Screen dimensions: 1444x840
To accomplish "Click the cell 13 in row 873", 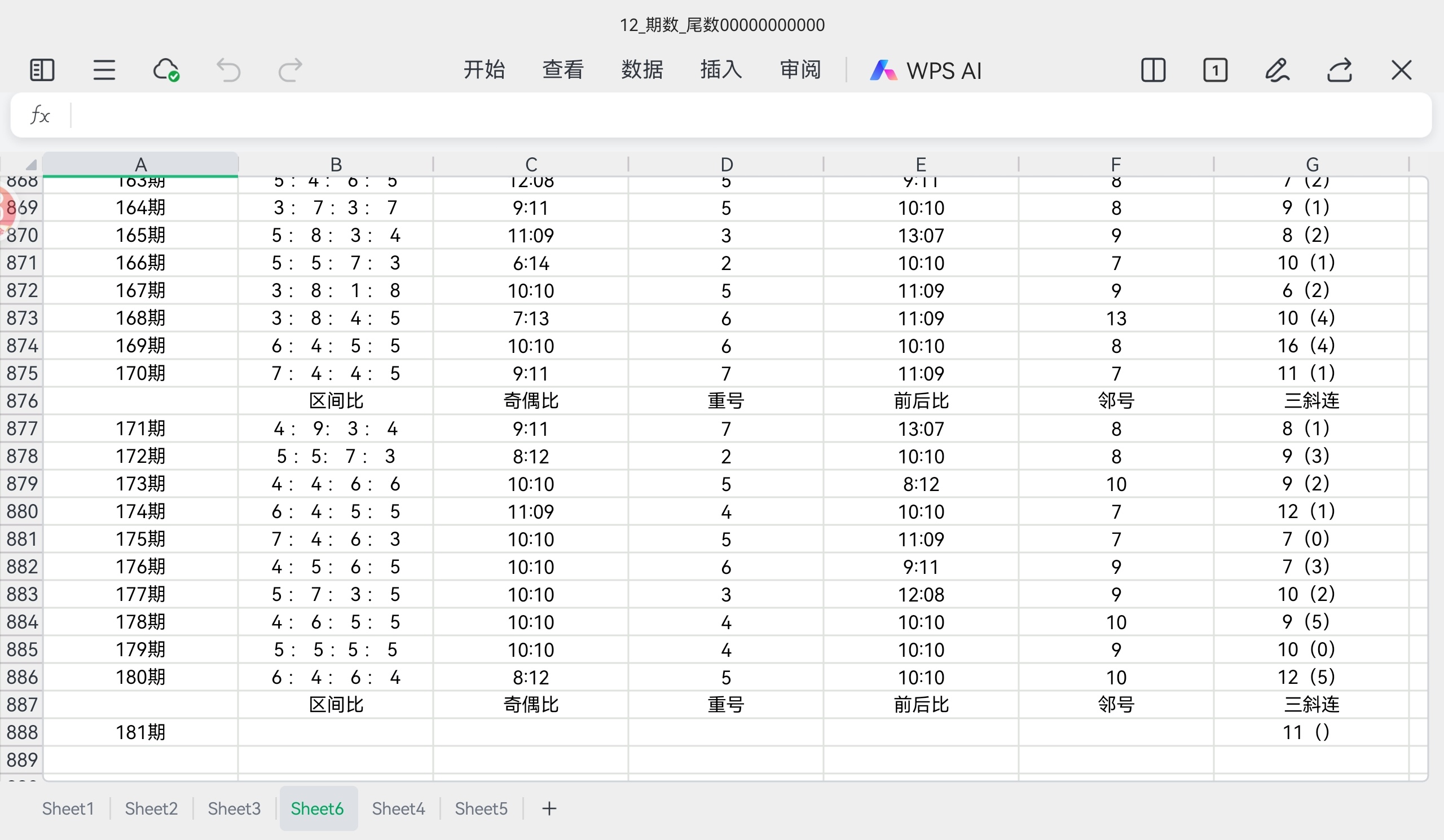I will [1116, 318].
